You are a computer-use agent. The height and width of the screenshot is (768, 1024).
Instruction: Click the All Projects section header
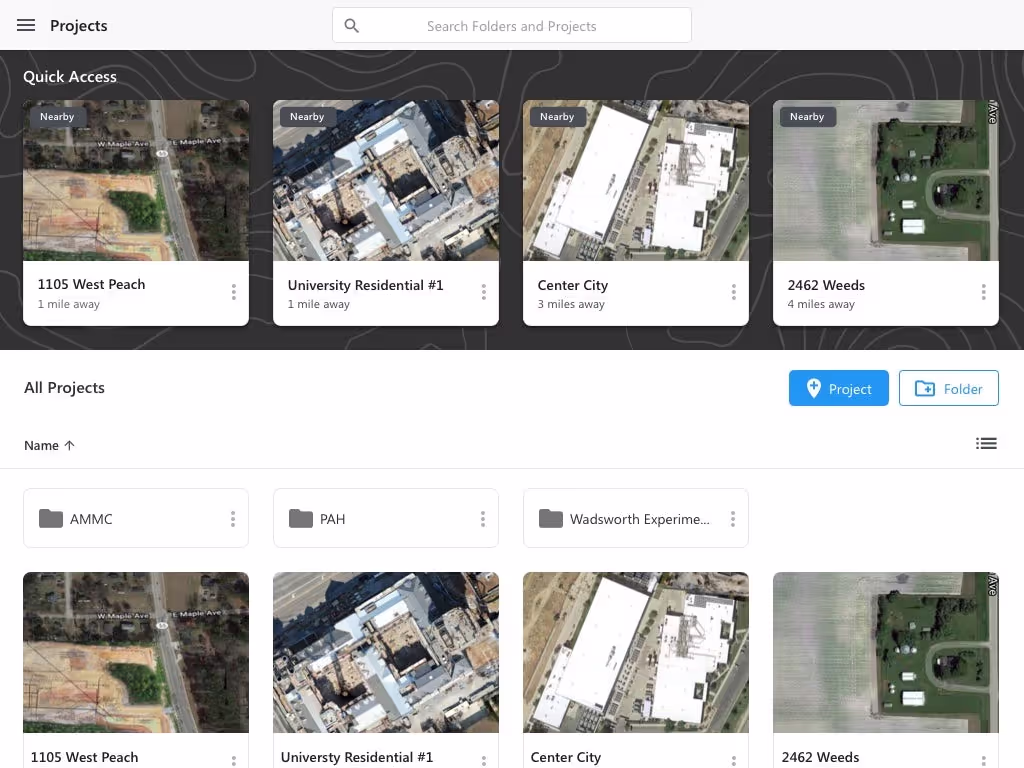click(x=64, y=387)
